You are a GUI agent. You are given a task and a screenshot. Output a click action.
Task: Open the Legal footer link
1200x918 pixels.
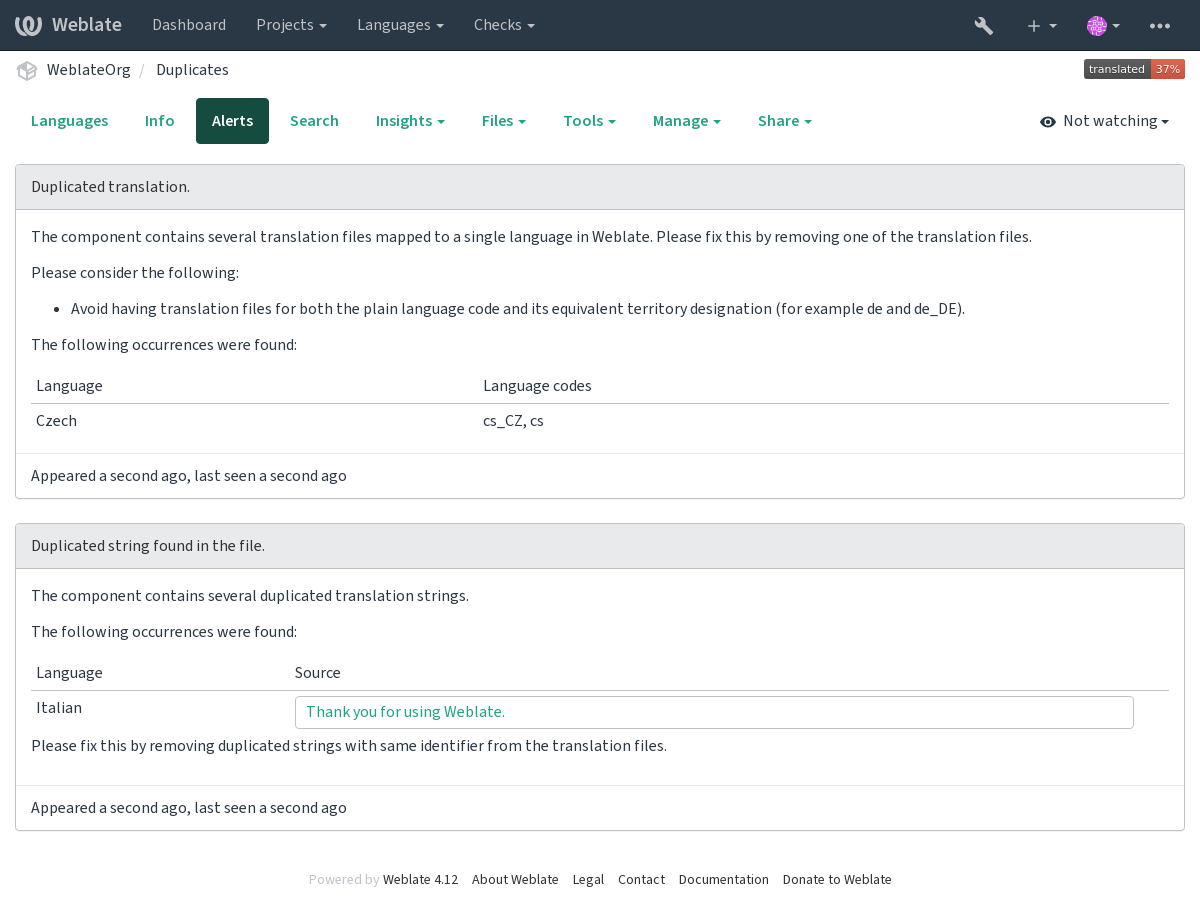[x=588, y=880]
